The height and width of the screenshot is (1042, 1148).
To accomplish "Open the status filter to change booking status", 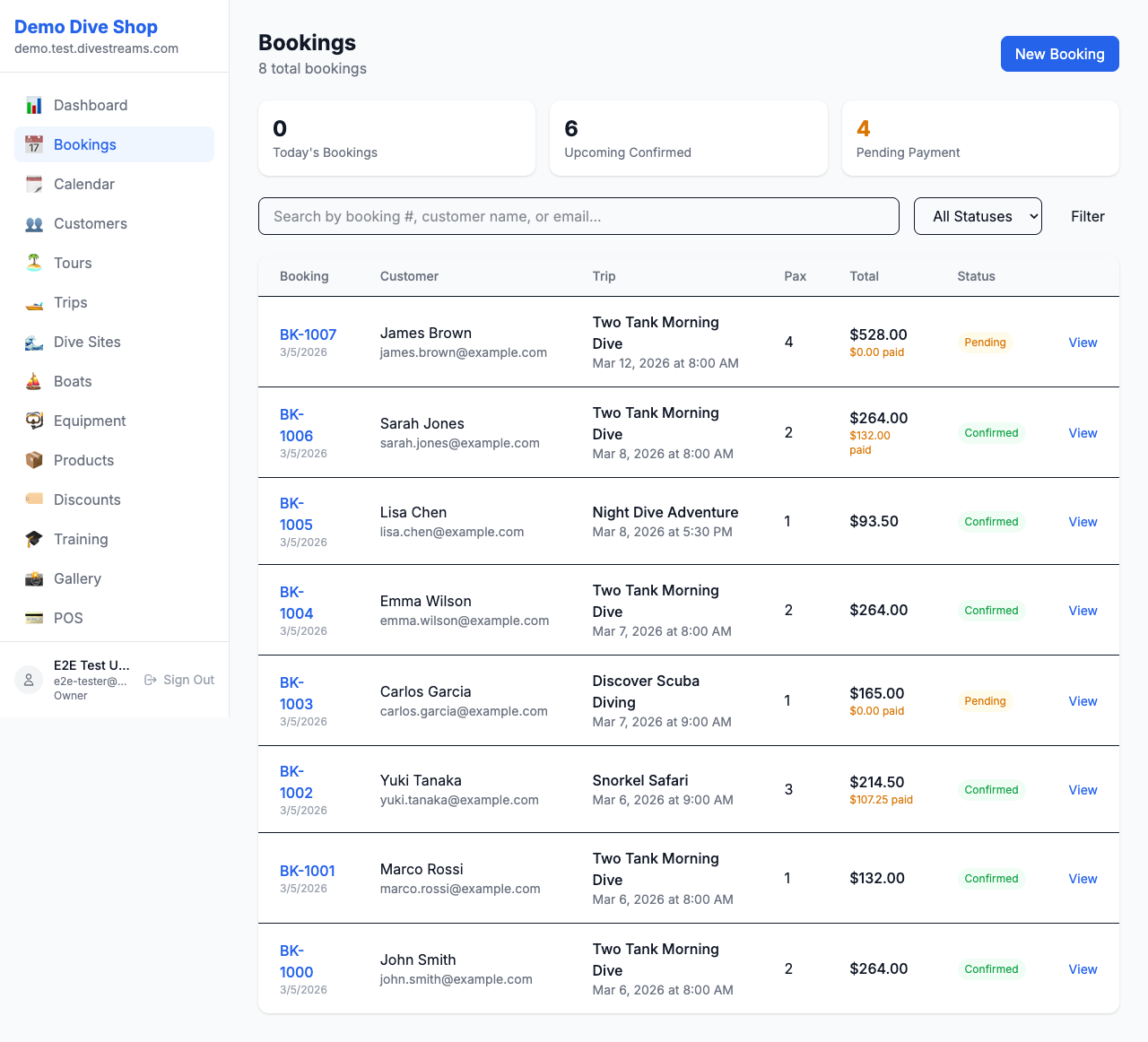I will [978, 216].
